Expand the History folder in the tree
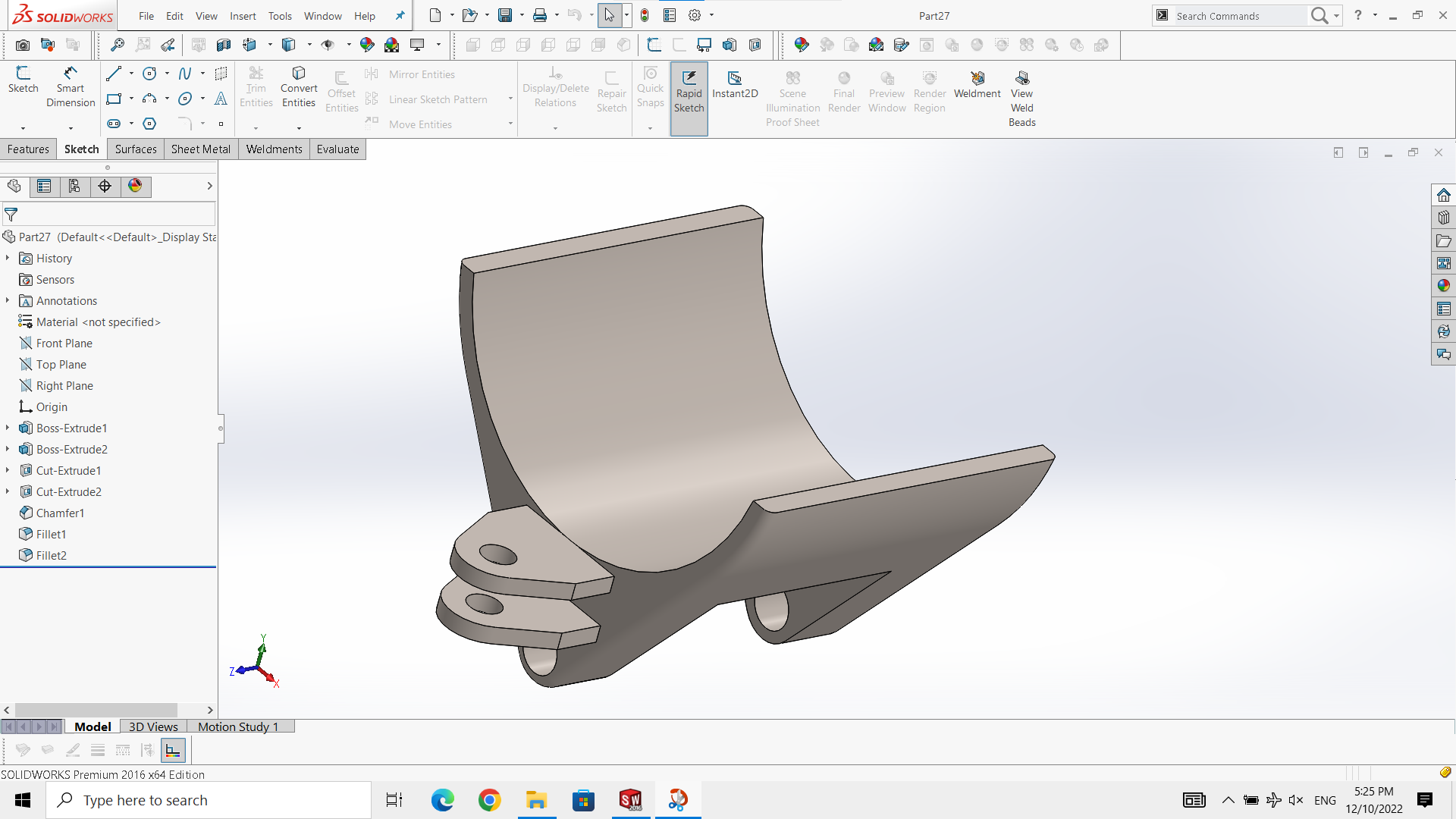Screen dimensions: 1456x819 [x=8, y=259]
